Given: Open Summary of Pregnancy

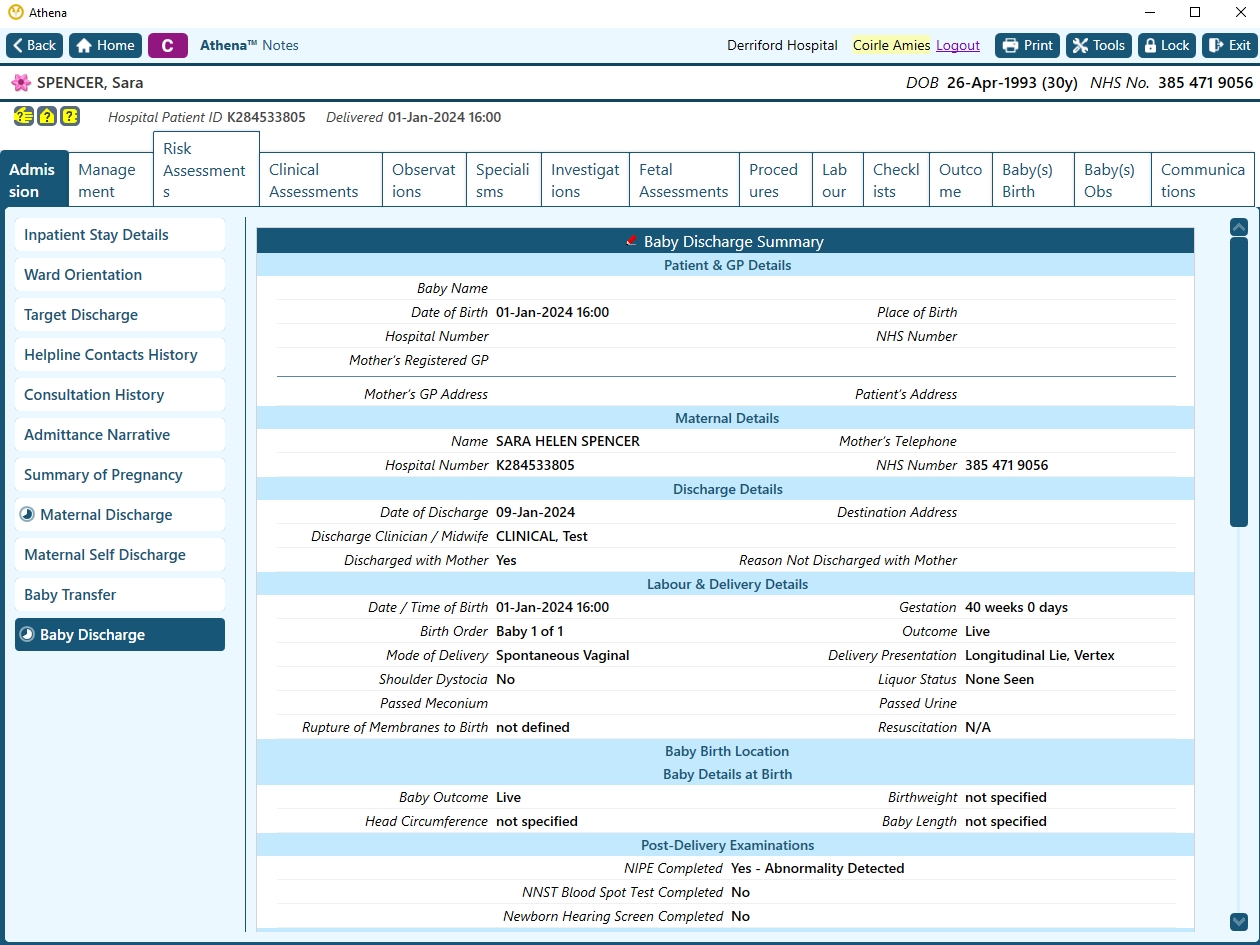Looking at the screenshot, I should [120, 475].
